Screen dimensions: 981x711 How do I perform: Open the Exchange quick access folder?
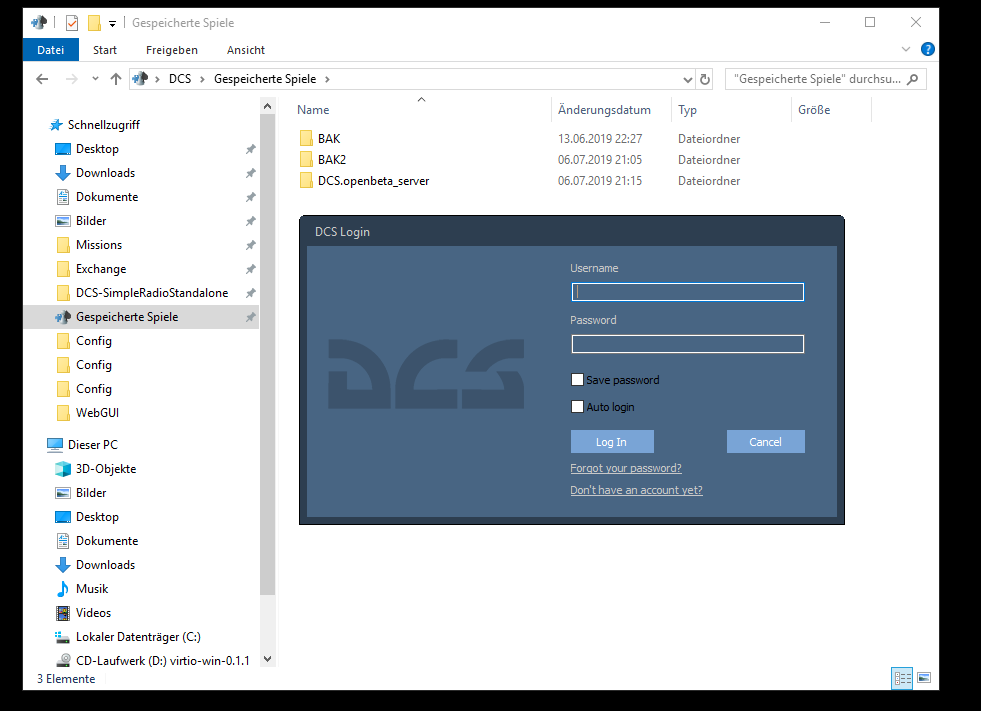(x=101, y=269)
